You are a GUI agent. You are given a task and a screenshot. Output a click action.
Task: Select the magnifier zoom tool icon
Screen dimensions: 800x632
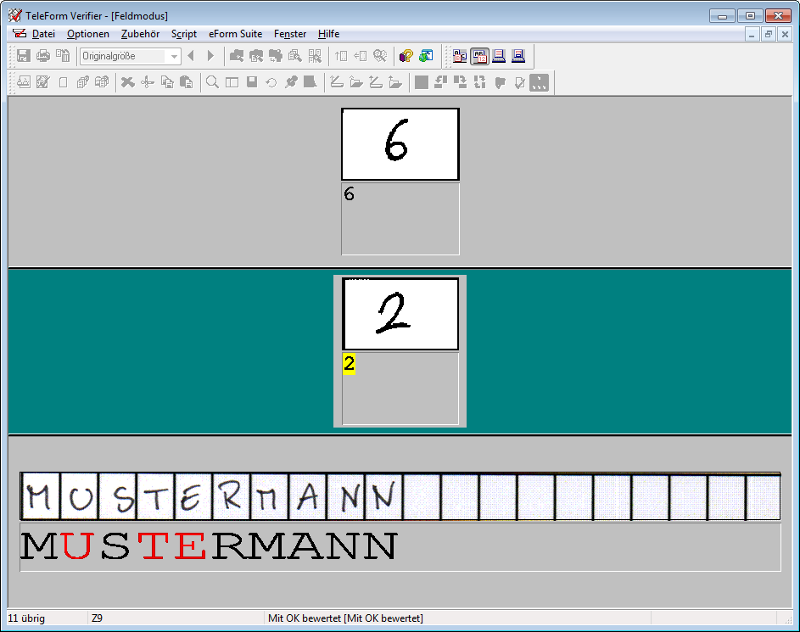pos(213,82)
